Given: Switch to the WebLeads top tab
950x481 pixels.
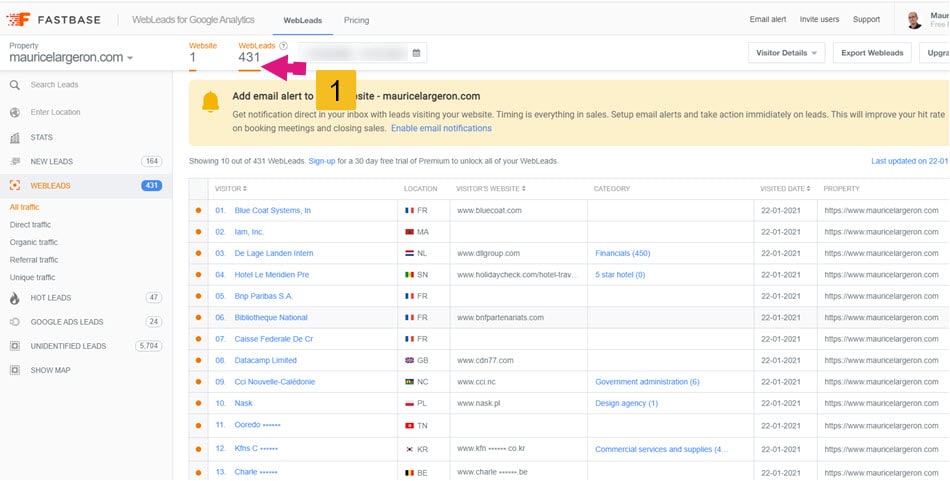Looking at the screenshot, I should click(x=302, y=20).
